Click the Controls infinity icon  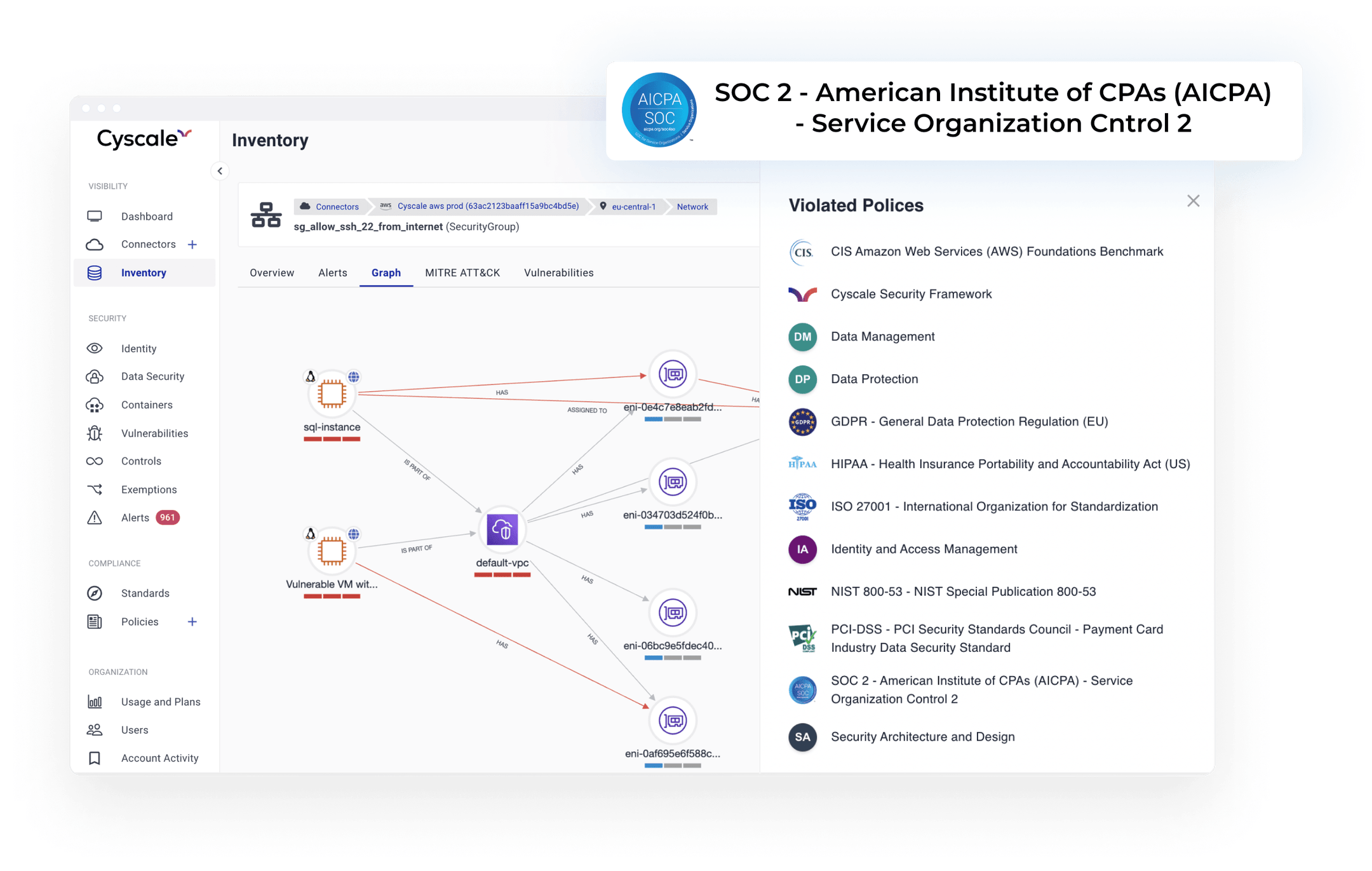[x=95, y=461]
